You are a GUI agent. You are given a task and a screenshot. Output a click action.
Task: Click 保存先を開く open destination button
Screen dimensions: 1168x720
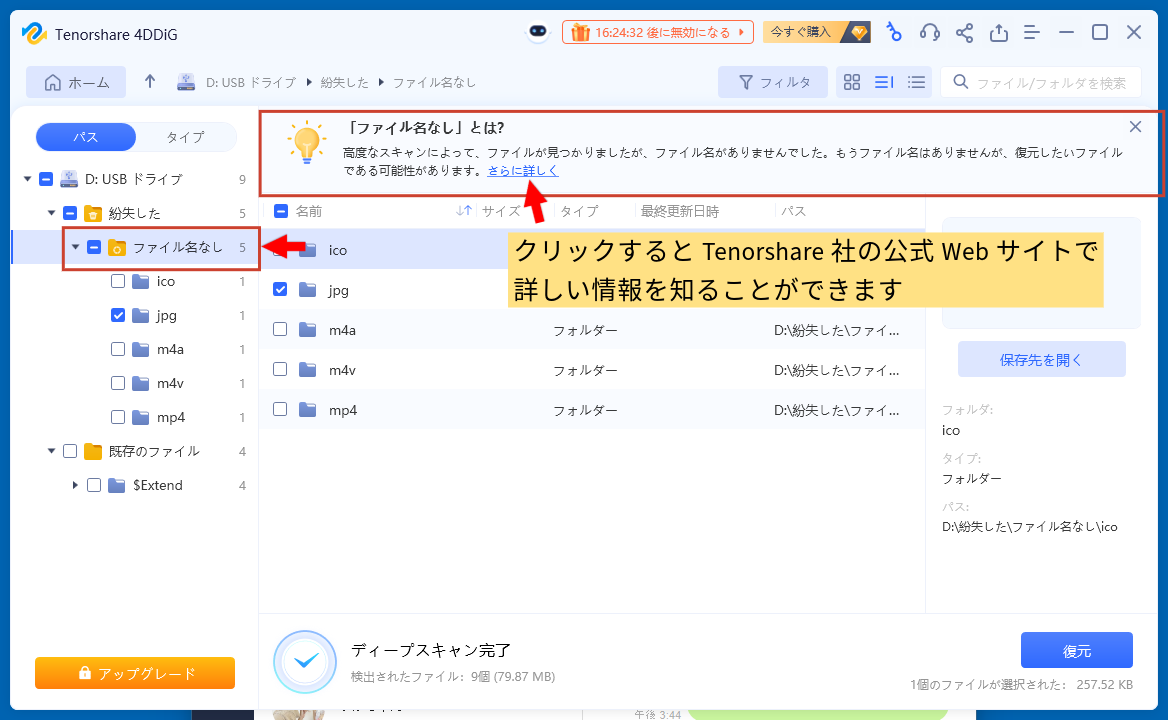click(x=1041, y=360)
